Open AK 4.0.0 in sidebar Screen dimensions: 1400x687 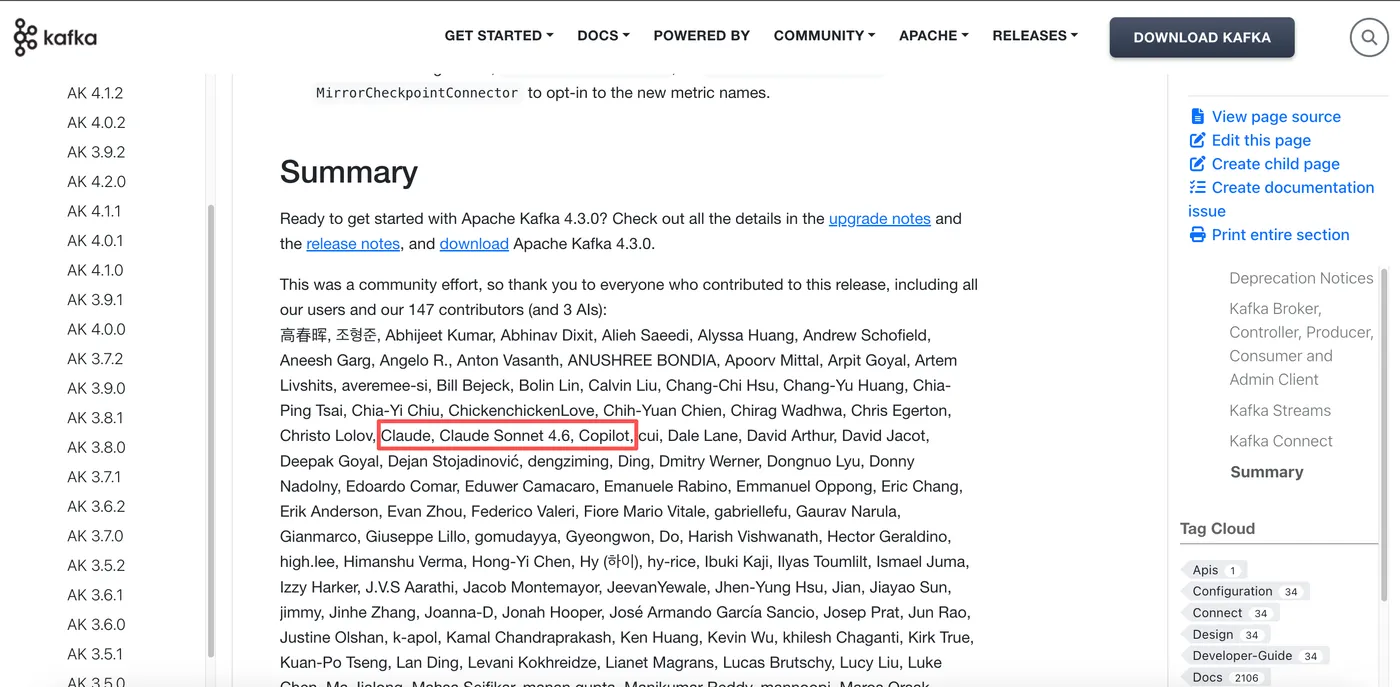pyautogui.click(x=96, y=329)
